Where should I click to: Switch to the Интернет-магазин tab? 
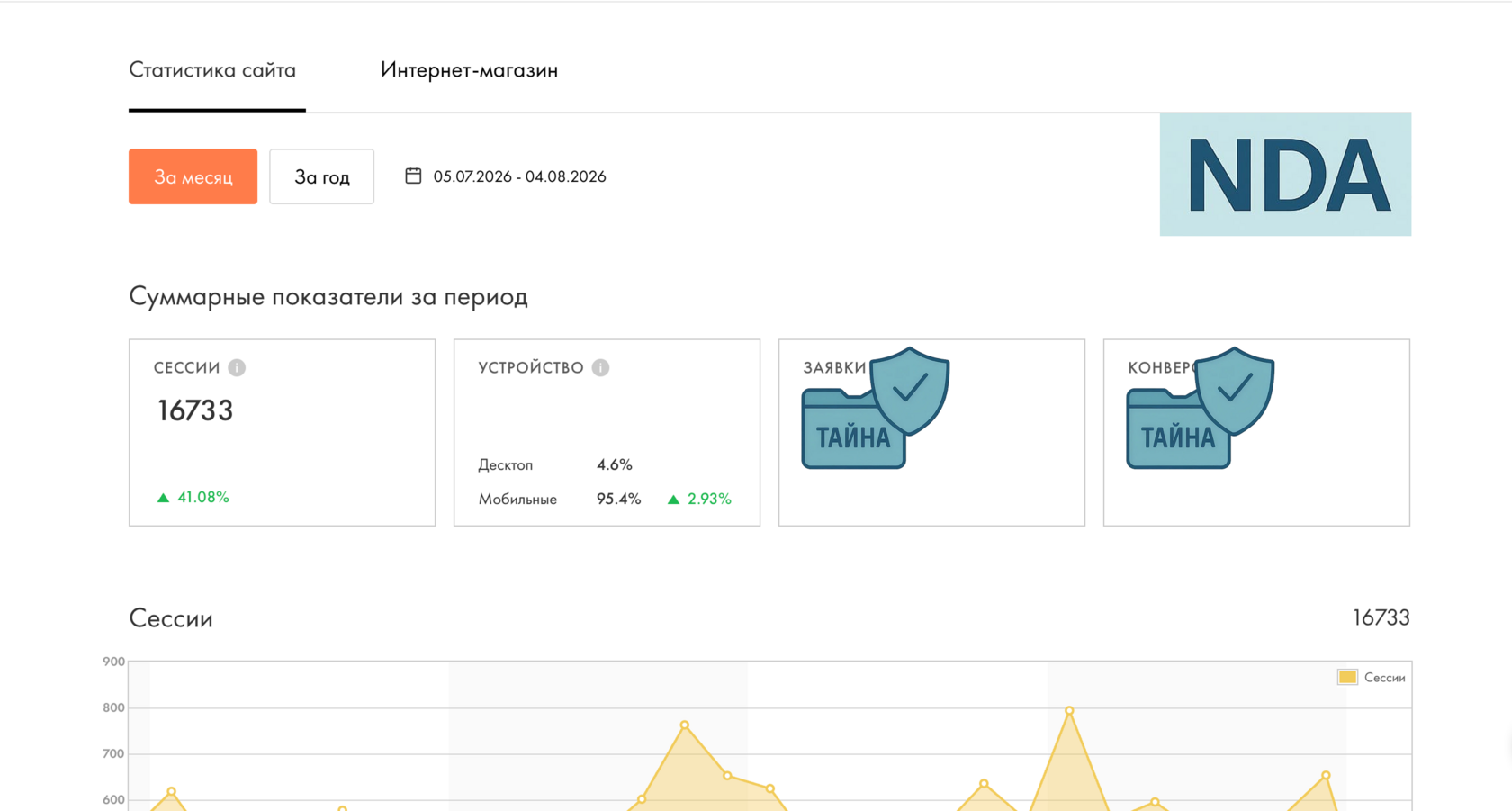pyautogui.click(x=469, y=70)
